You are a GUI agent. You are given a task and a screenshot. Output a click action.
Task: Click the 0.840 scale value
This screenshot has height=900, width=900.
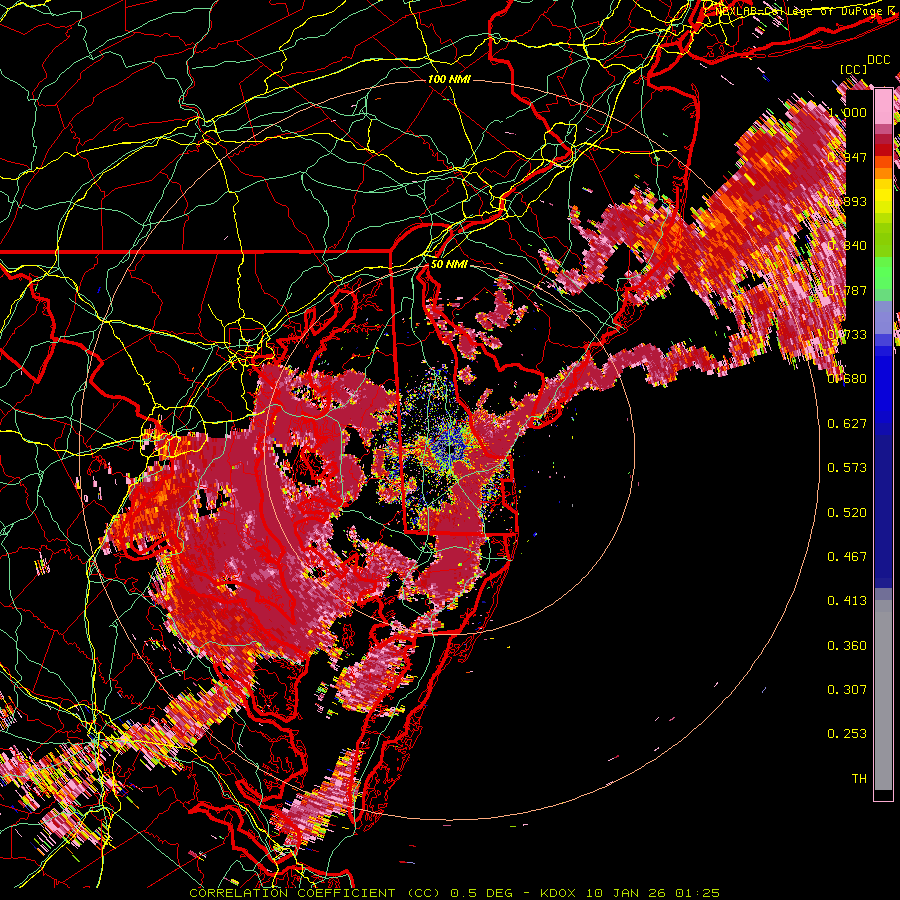tap(847, 246)
